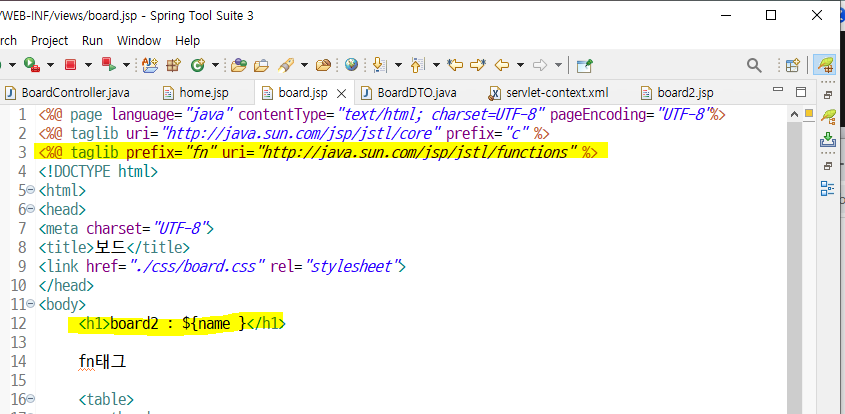The height and width of the screenshot is (414, 845).
Task: Open the dropdown beside the Run Last Tool icon
Action: 51,65
